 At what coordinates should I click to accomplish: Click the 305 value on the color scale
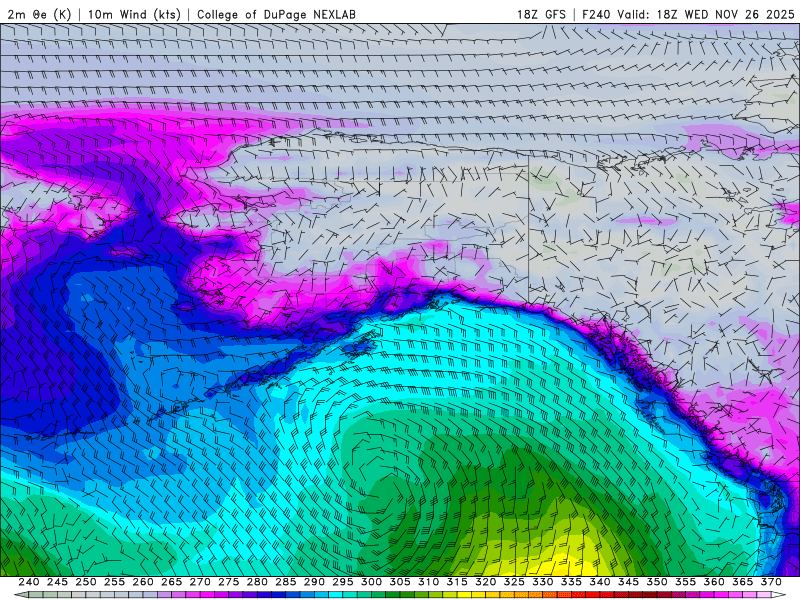tap(400, 582)
